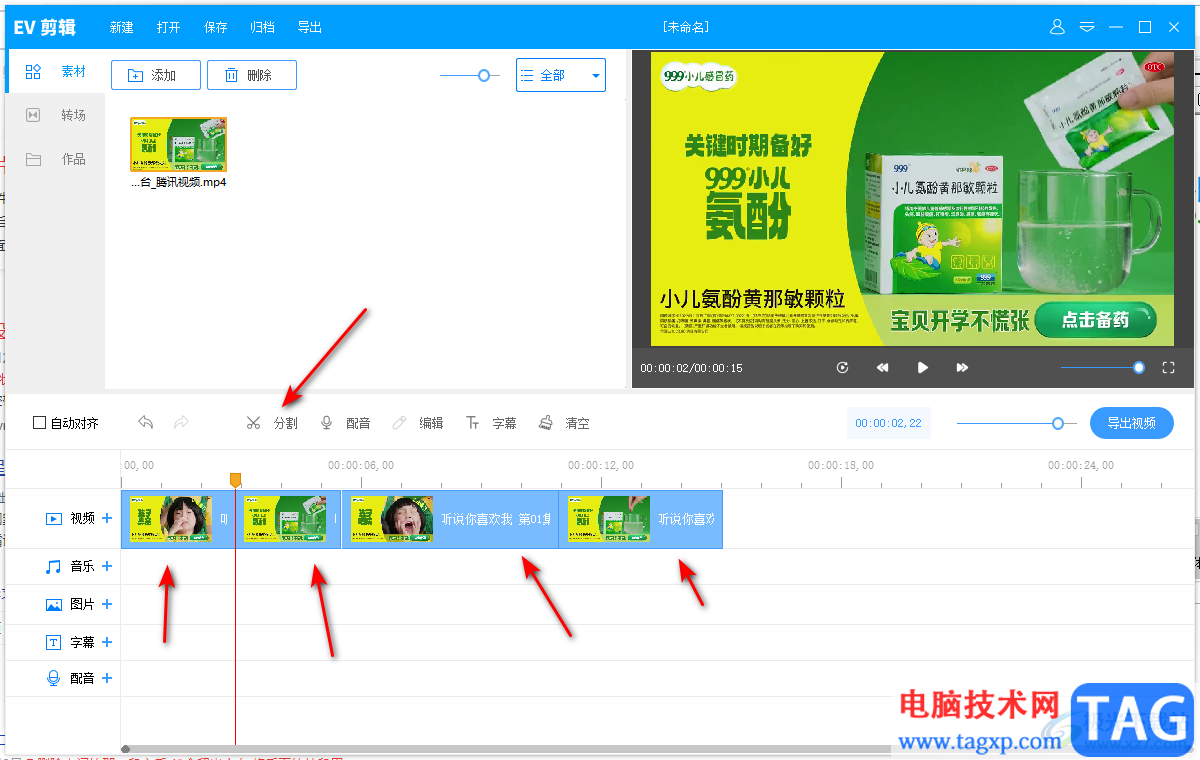Select the 腾讯视频.mp4 material thumbnail

179,144
